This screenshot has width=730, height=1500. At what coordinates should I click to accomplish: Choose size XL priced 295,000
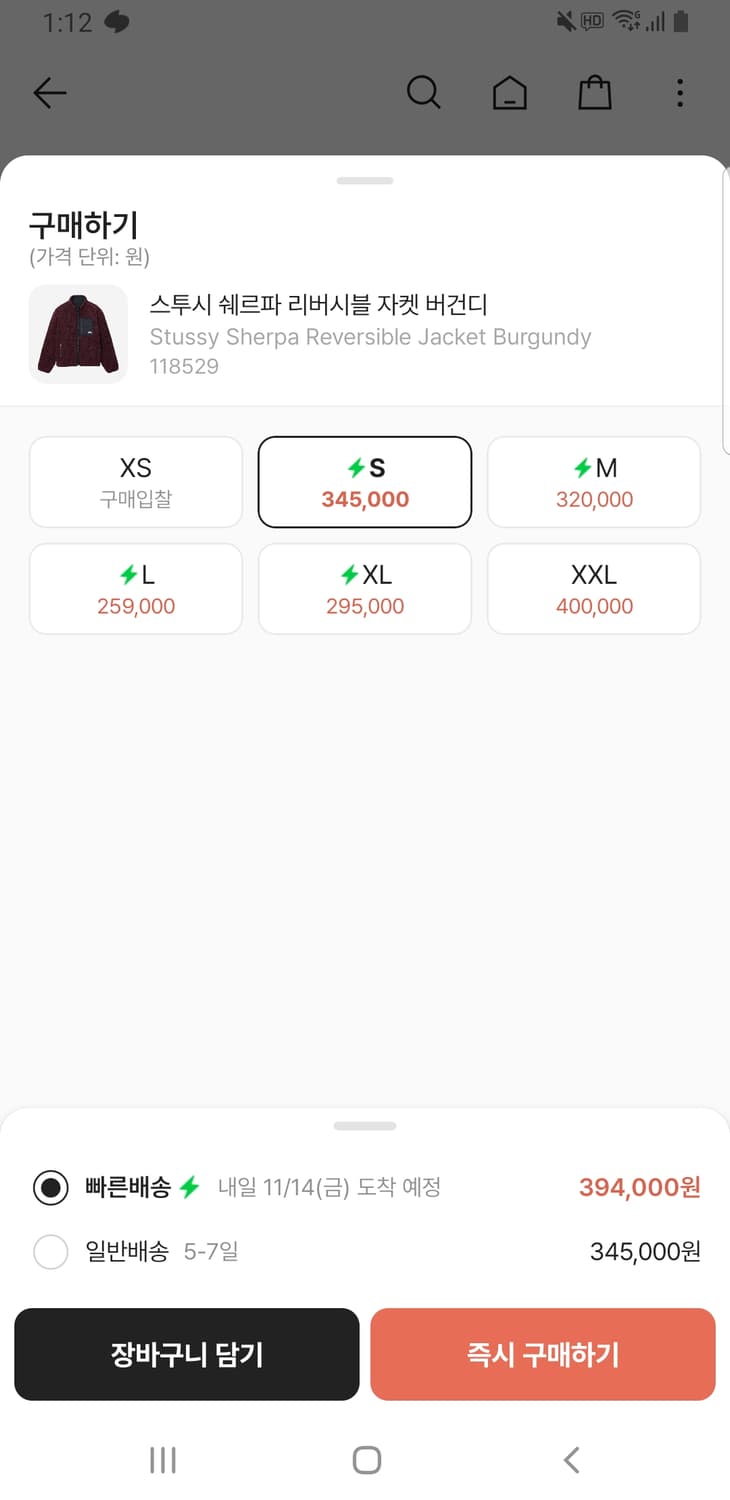[365, 589]
